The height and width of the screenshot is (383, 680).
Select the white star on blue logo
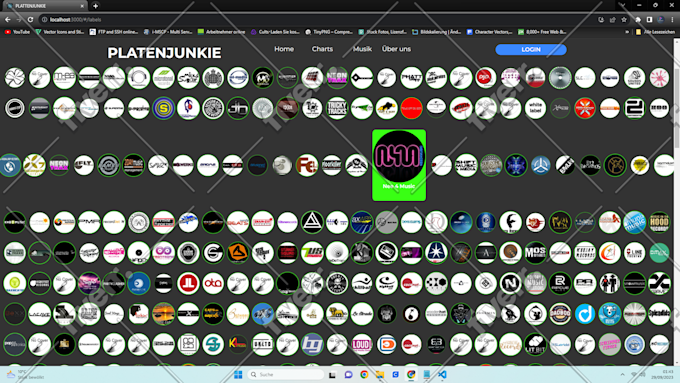436,252
